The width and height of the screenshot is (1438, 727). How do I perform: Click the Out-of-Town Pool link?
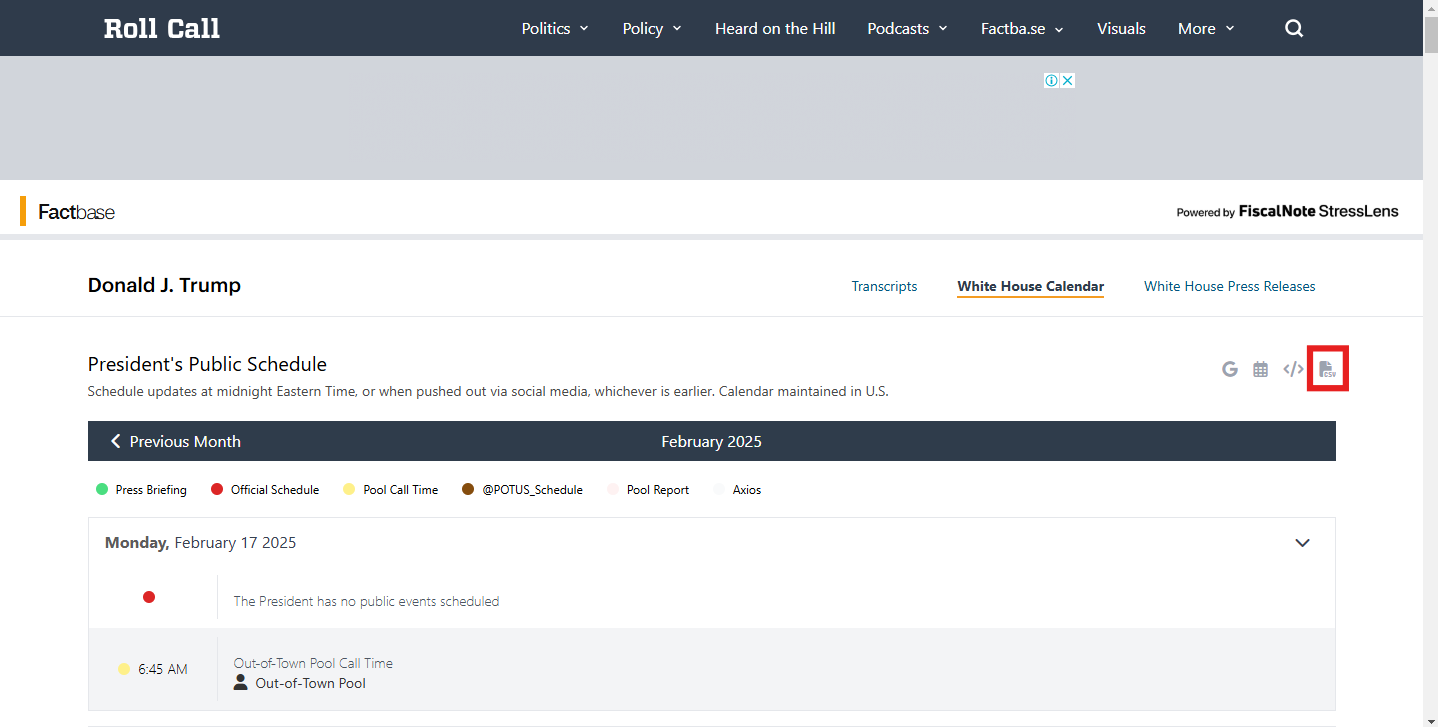click(311, 683)
